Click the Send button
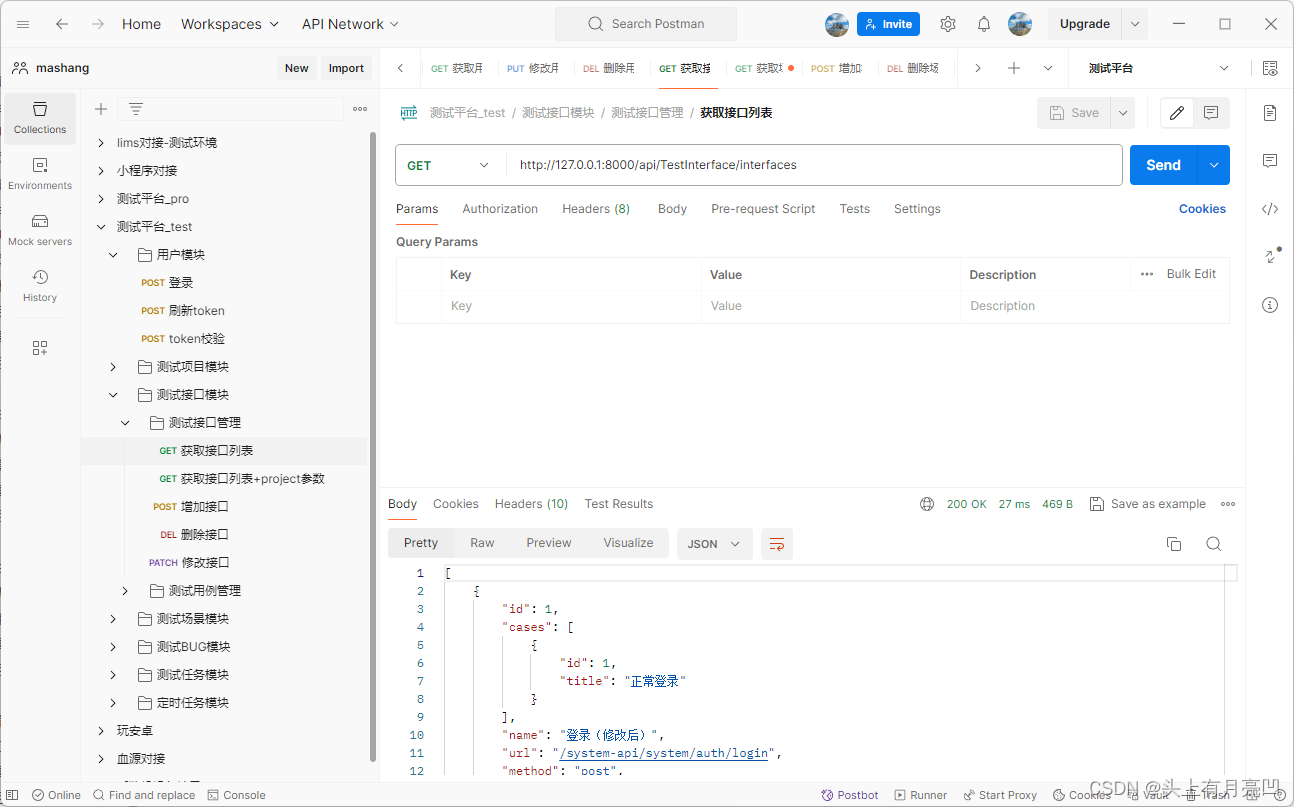The height and width of the screenshot is (807, 1294). point(1164,165)
